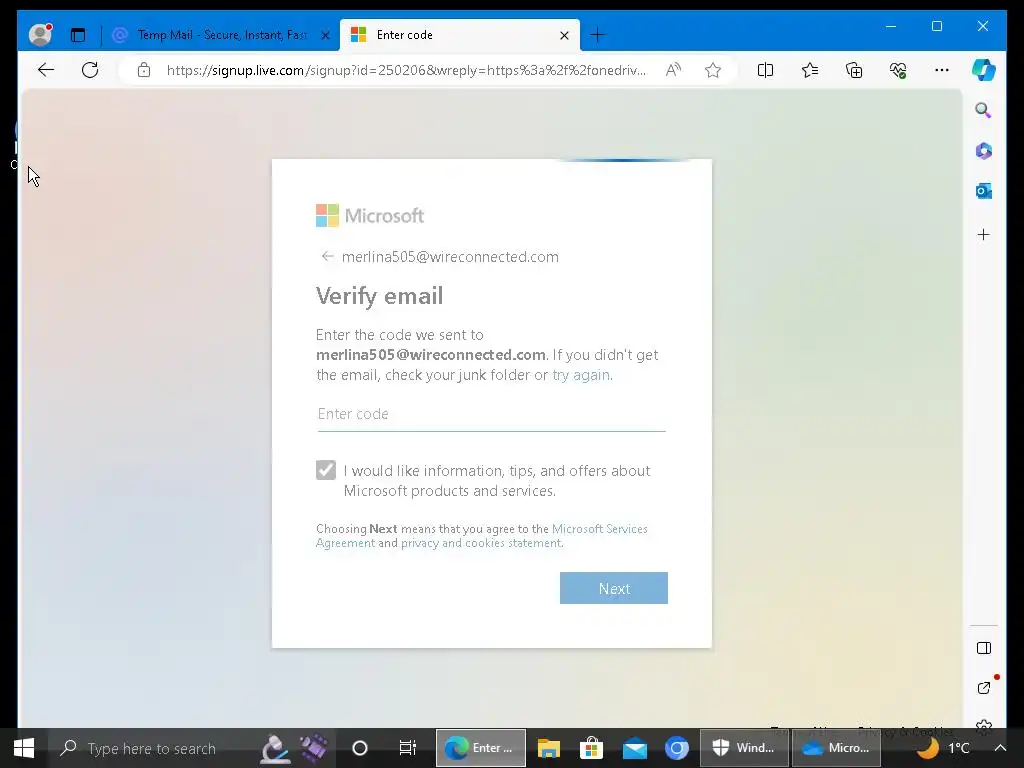The height and width of the screenshot is (768, 1024).
Task: Click the Next button
Action: point(614,588)
